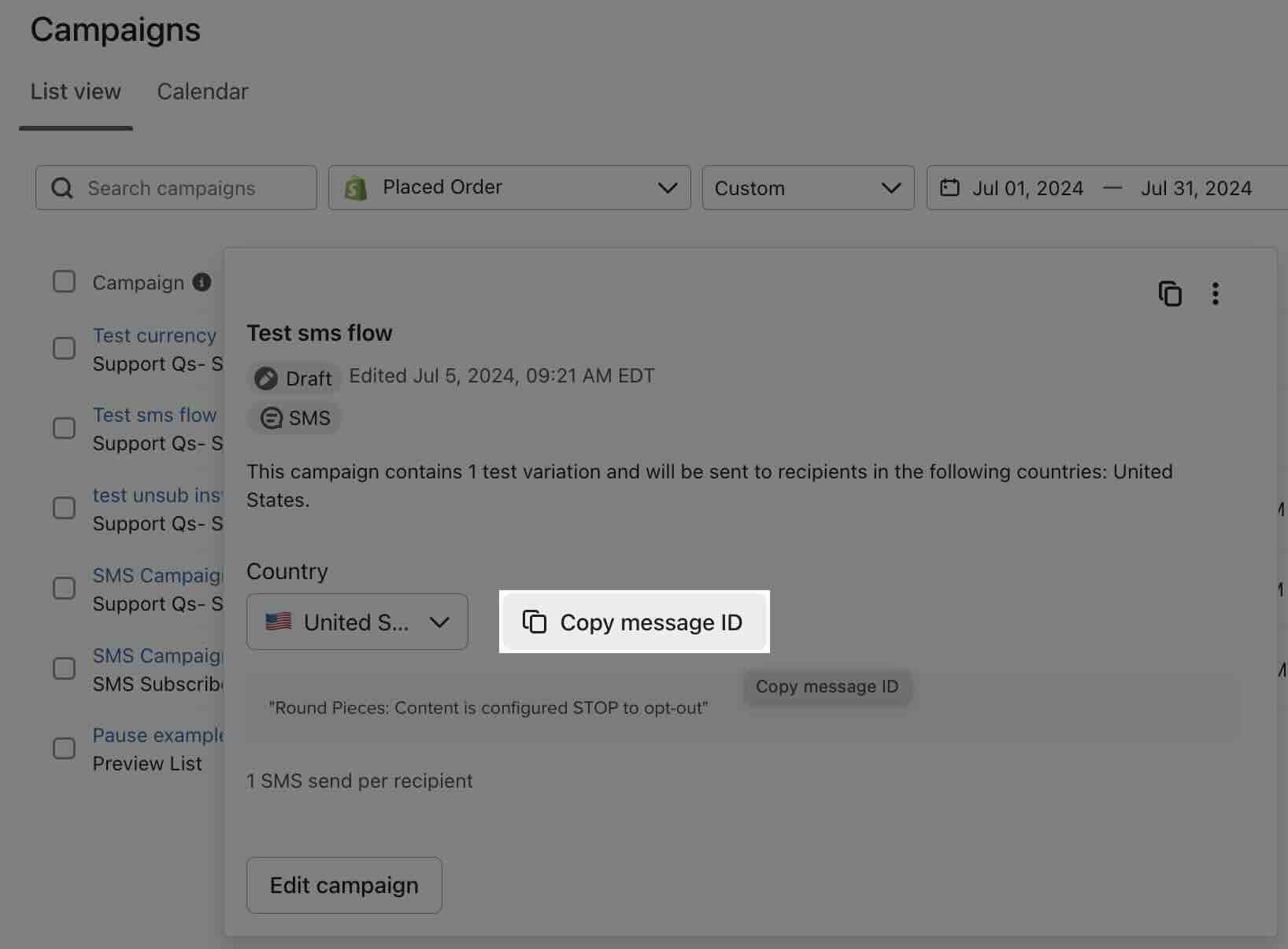Check the checkbox for Test sms flow
The height and width of the screenshot is (949, 1288).
coord(64,428)
